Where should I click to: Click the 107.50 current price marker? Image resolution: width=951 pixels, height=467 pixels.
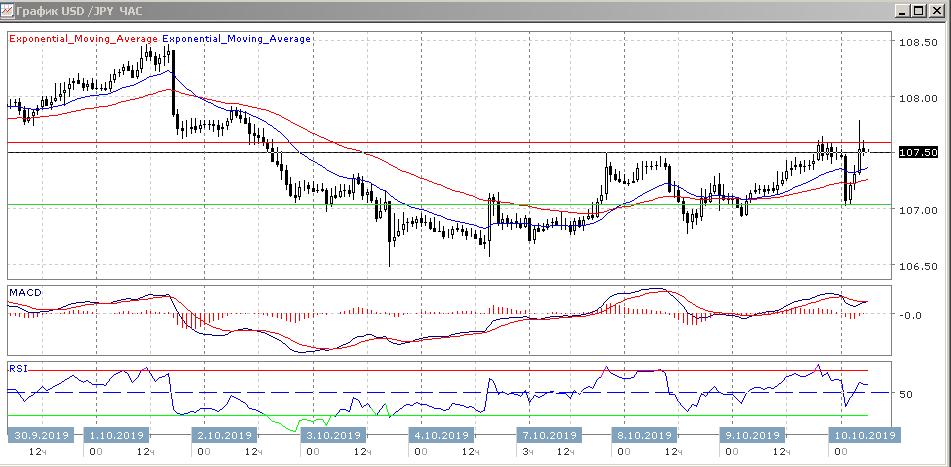click(918, 152)
